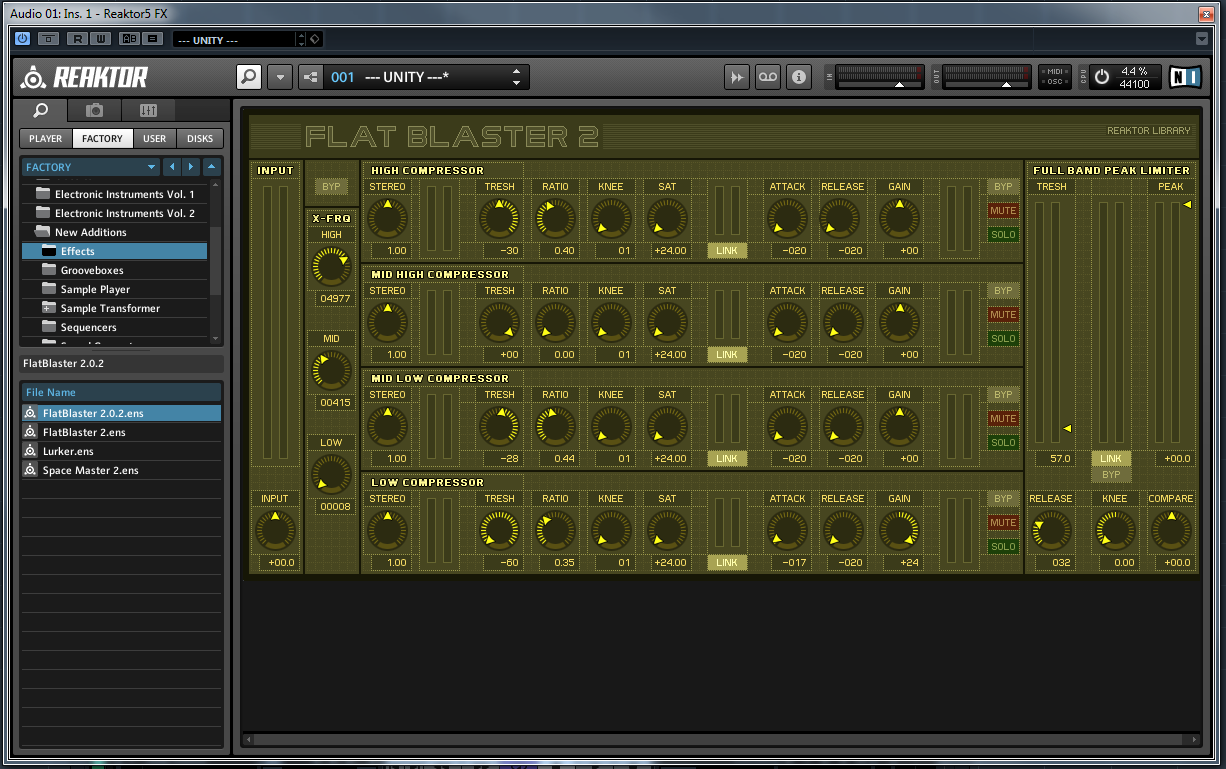1226x769 pixels.
Task: Switch to the DISKS tab
Action: (x=200, y=139)
